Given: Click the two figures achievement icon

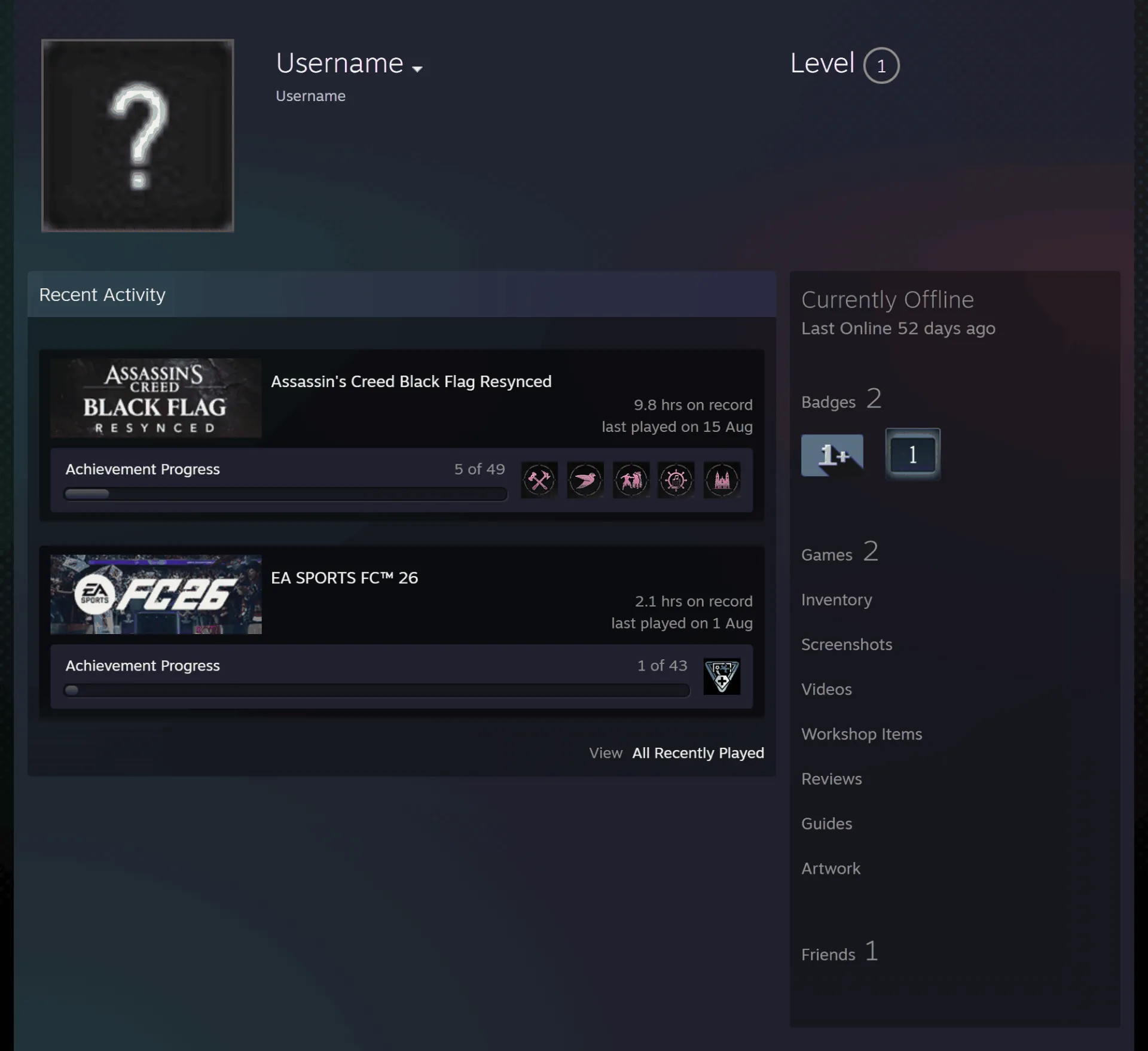Looking at the screenshot, I should point(631,480).
